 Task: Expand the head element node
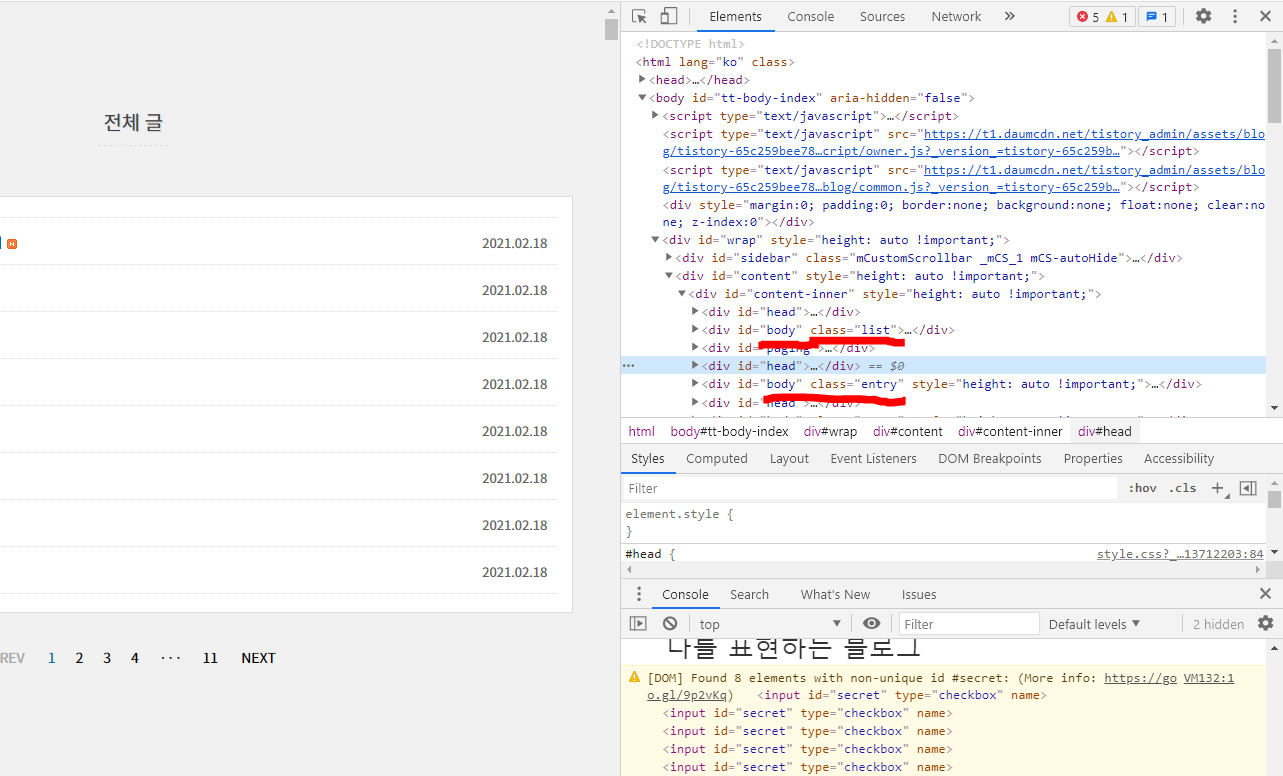point(643,80)
